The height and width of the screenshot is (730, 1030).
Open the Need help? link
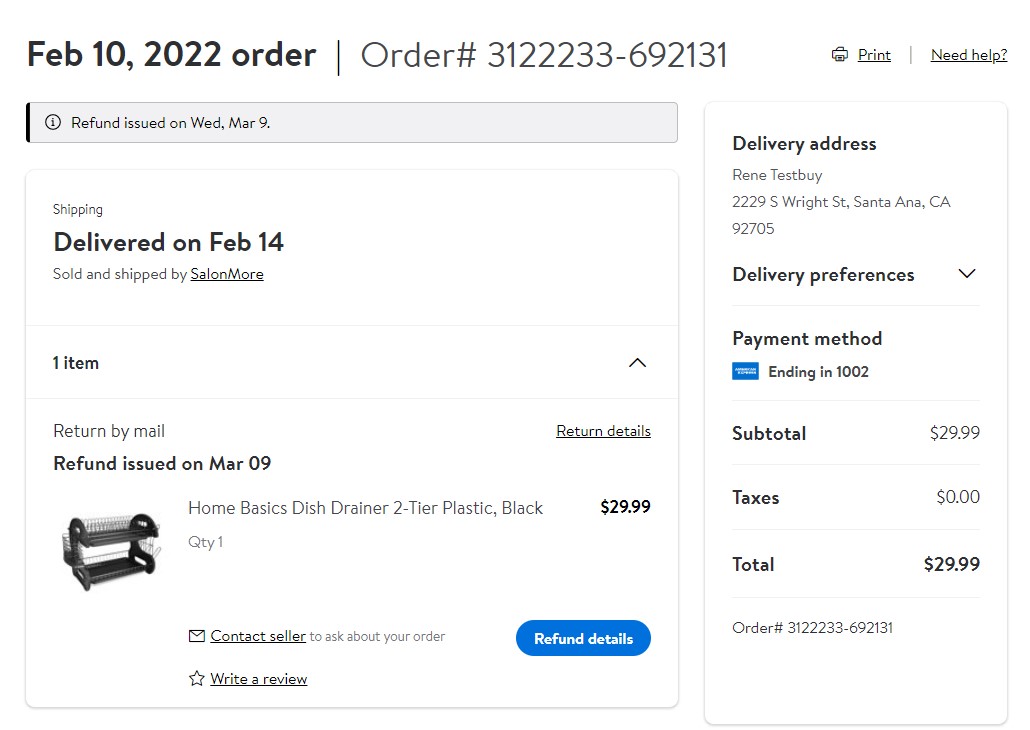969,55
